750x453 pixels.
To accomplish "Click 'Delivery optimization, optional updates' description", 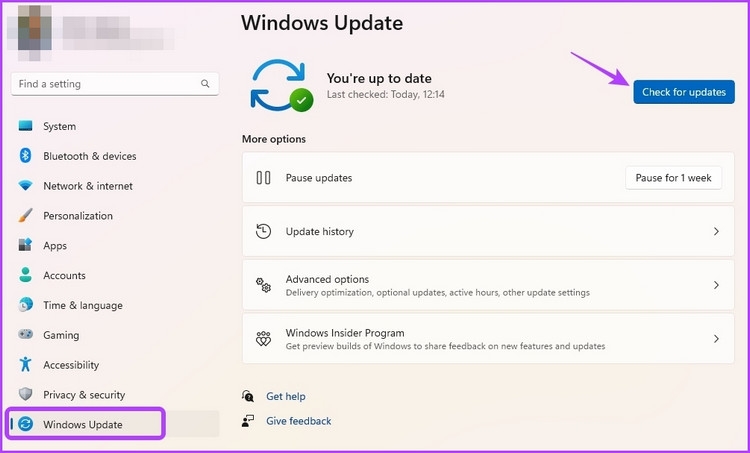I will pyautogui.click(x=438, y=292).
